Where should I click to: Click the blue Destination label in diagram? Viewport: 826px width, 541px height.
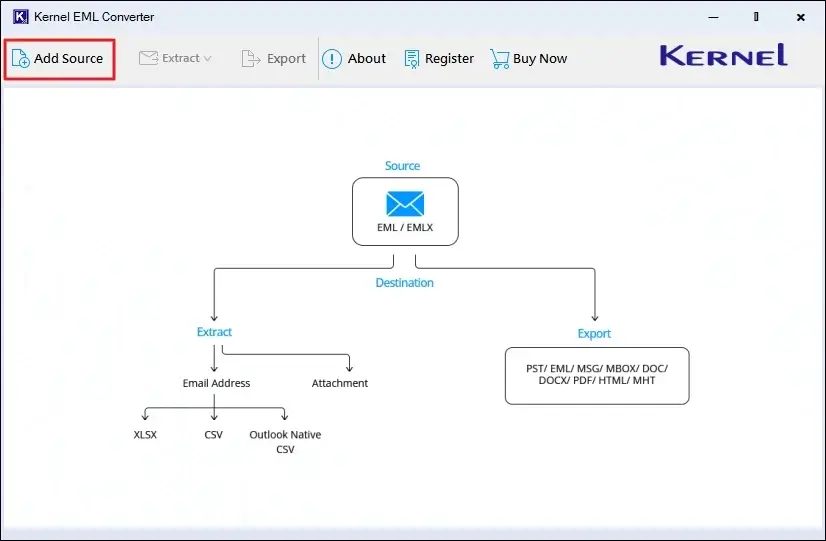[404, 283]
